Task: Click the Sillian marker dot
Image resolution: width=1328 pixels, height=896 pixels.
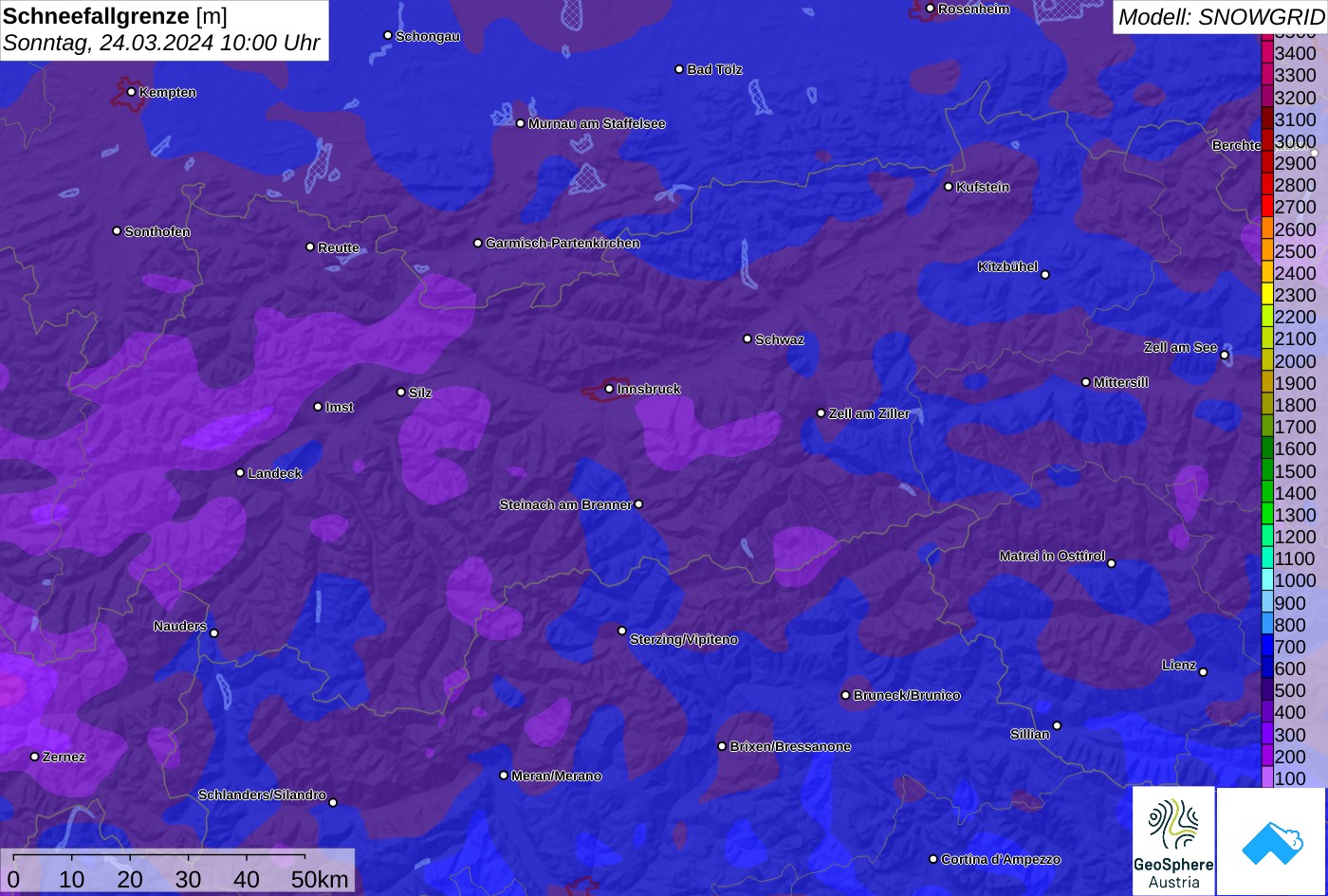Action: click(x=1057, y=726)
